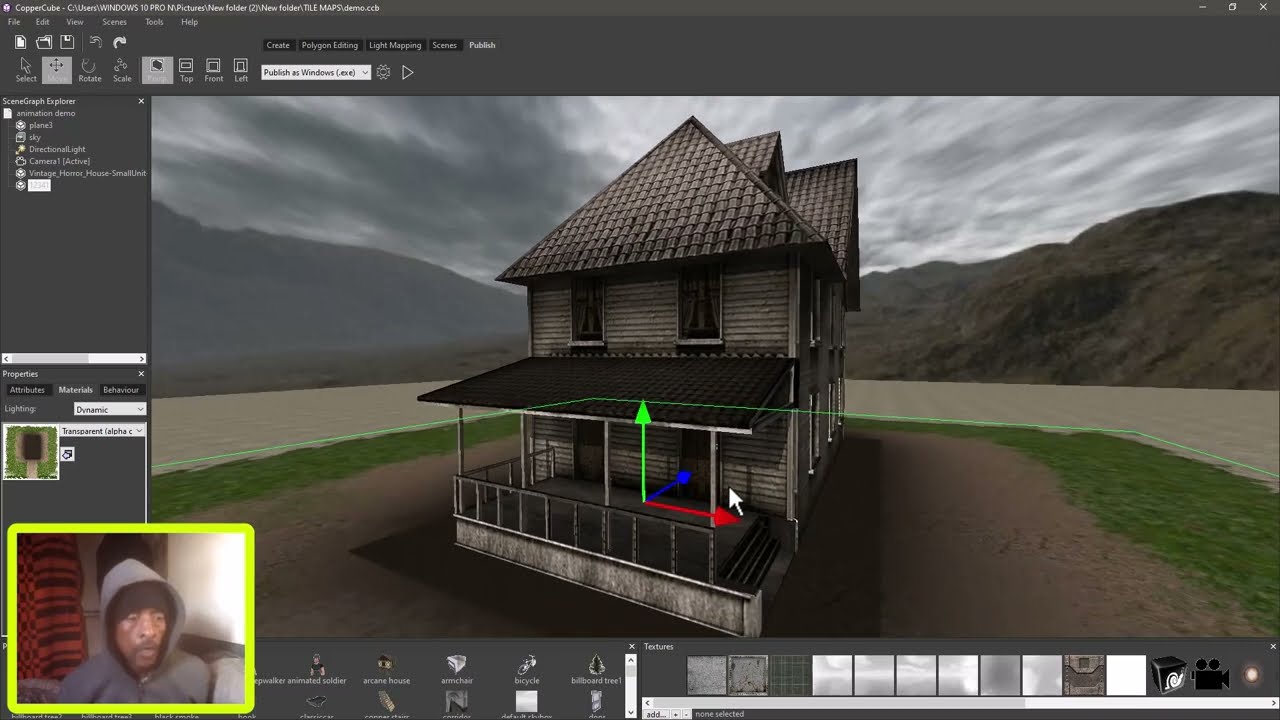
Task: Open the Help menu
Action: pyautogui.click(x=189, y=22)
